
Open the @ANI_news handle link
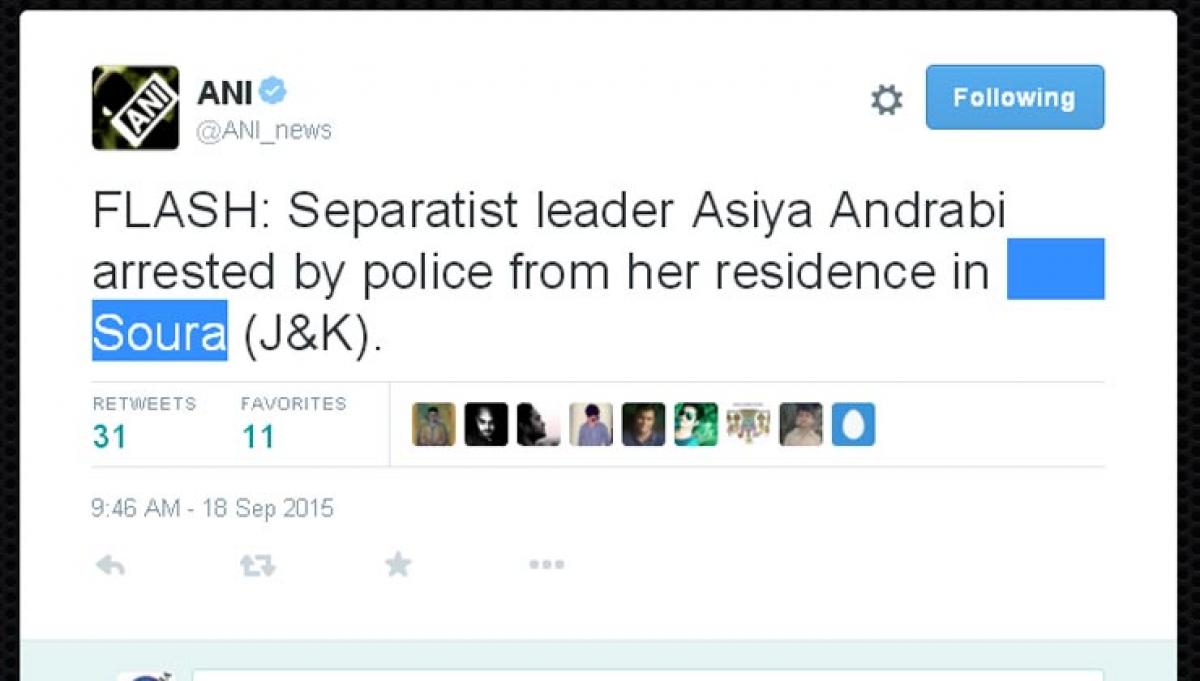click(x=264, y=131)
